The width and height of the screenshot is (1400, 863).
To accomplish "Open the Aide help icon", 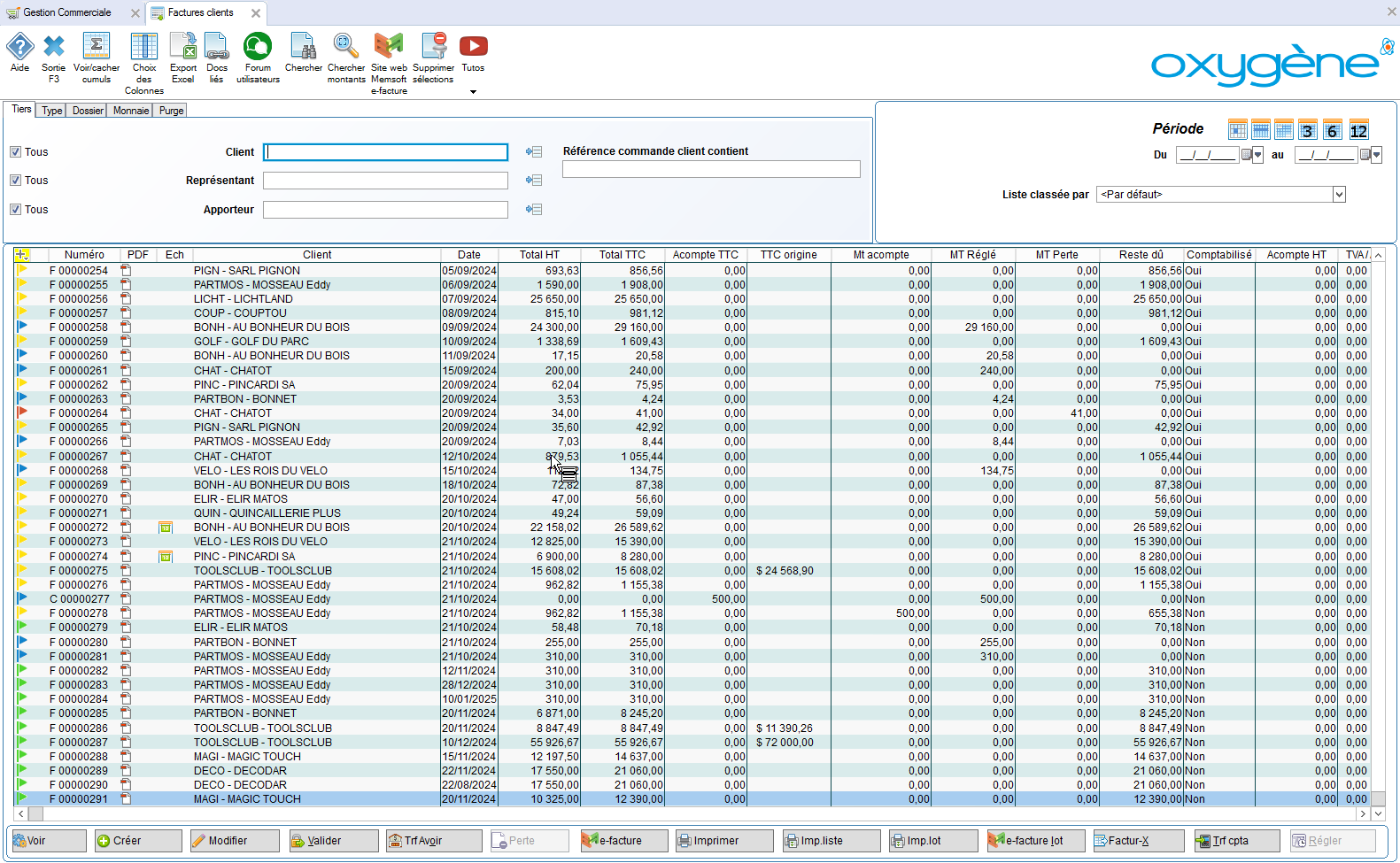I will (19, 47).
